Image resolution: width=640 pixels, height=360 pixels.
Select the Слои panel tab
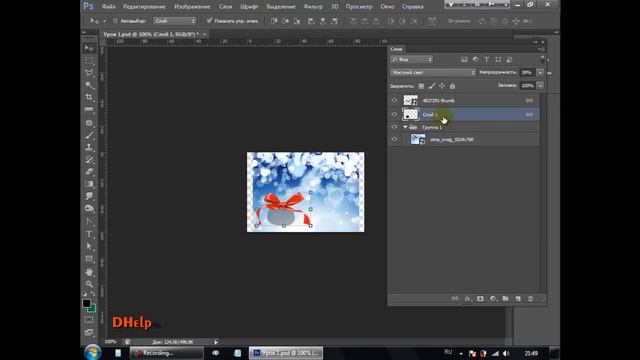click(x=396, y=49)
